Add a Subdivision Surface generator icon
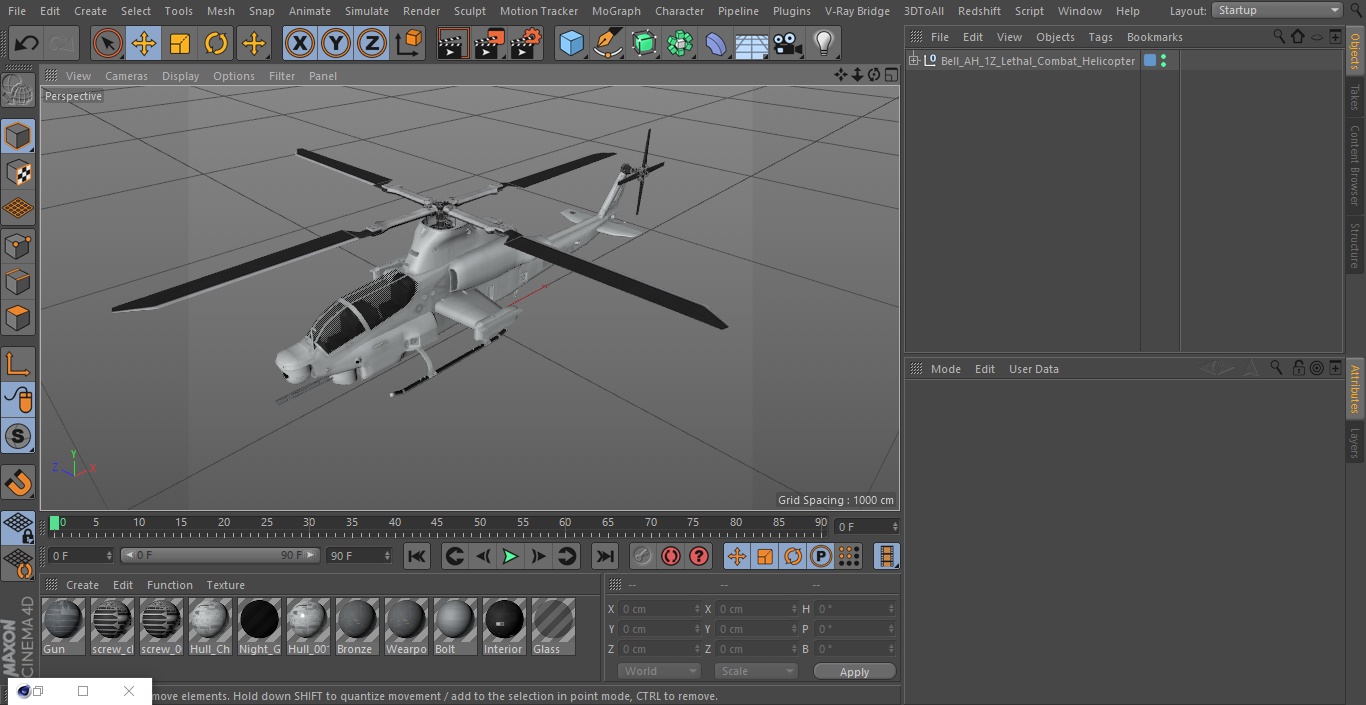Viewport: 1366px width, 705px height. pyautogui.click(x=644, y=44)
